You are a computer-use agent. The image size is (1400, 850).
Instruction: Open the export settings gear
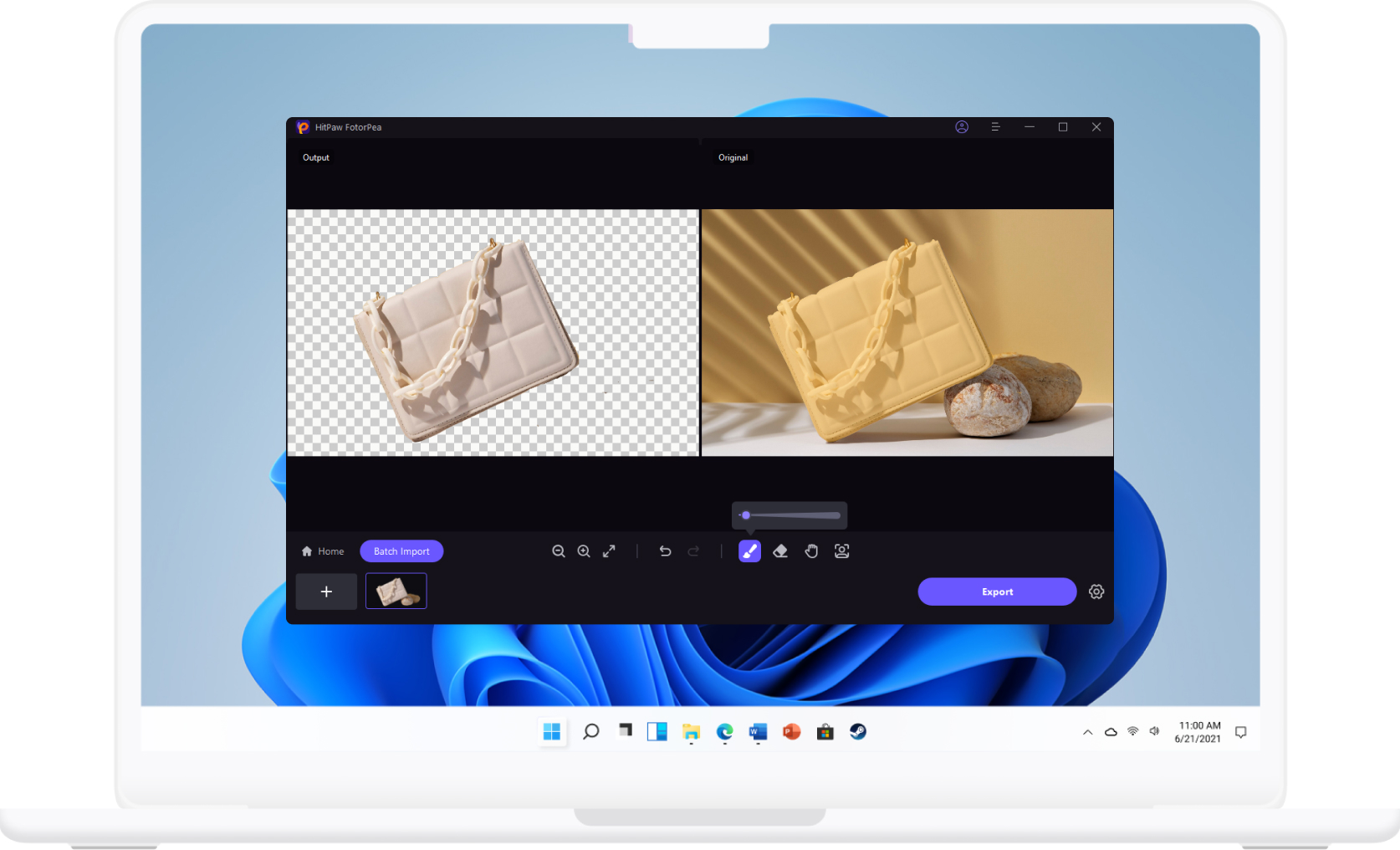[1096, 591]
